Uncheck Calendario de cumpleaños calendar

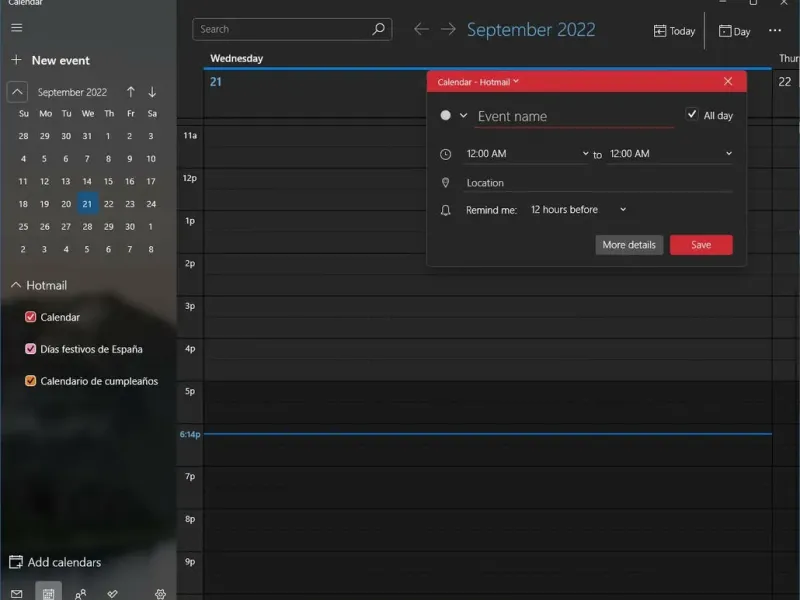[x=31, y=381]
